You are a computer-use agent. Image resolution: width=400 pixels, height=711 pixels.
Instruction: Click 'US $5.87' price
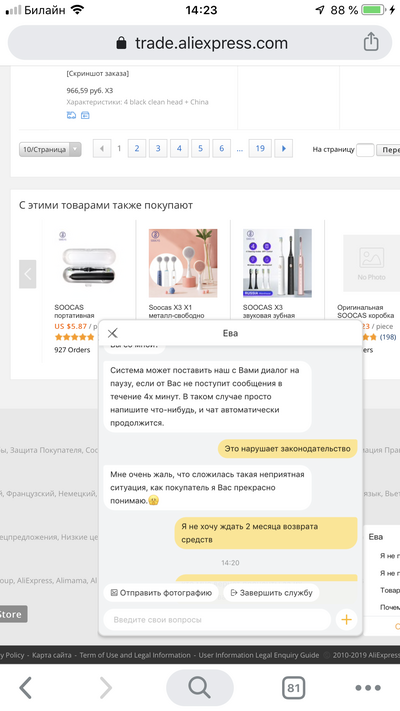pyautogui.click(x=70, y=326)
